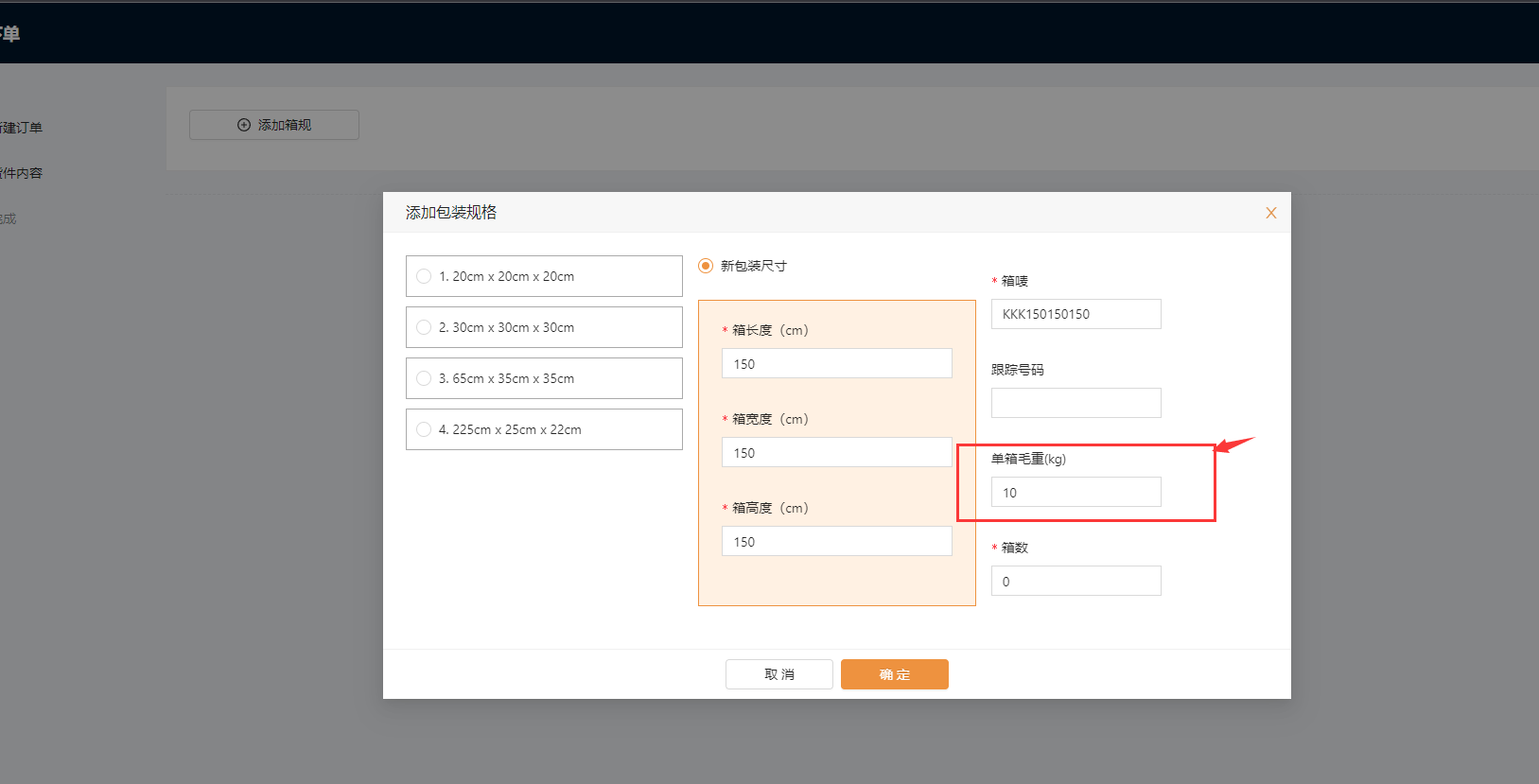
Task: Select the 30cm x 30cm x 30cm option
Action: tap(424, 327)
